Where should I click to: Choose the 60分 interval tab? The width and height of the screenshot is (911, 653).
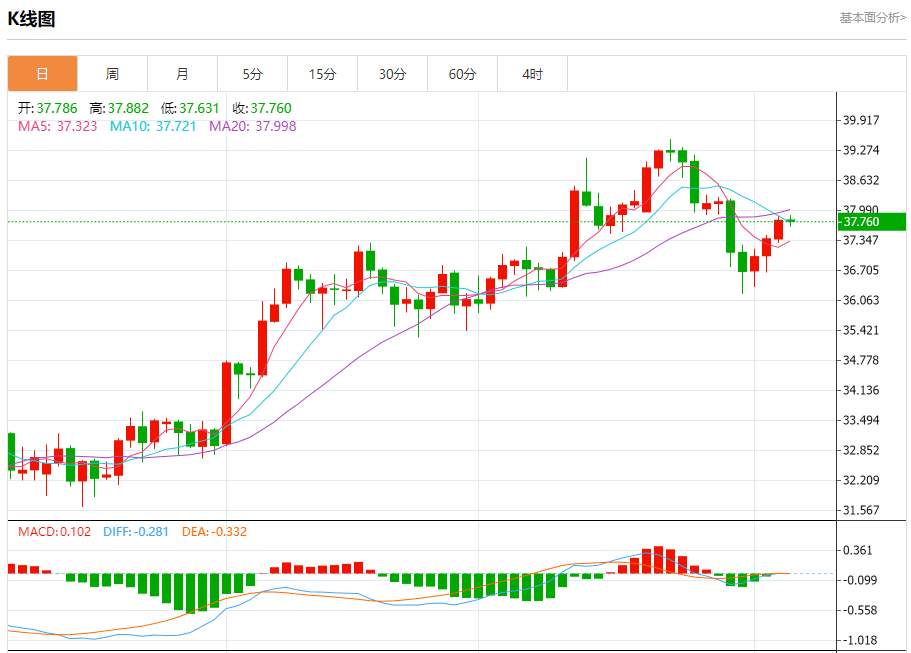pyautogui.click(x=462, y=74)
